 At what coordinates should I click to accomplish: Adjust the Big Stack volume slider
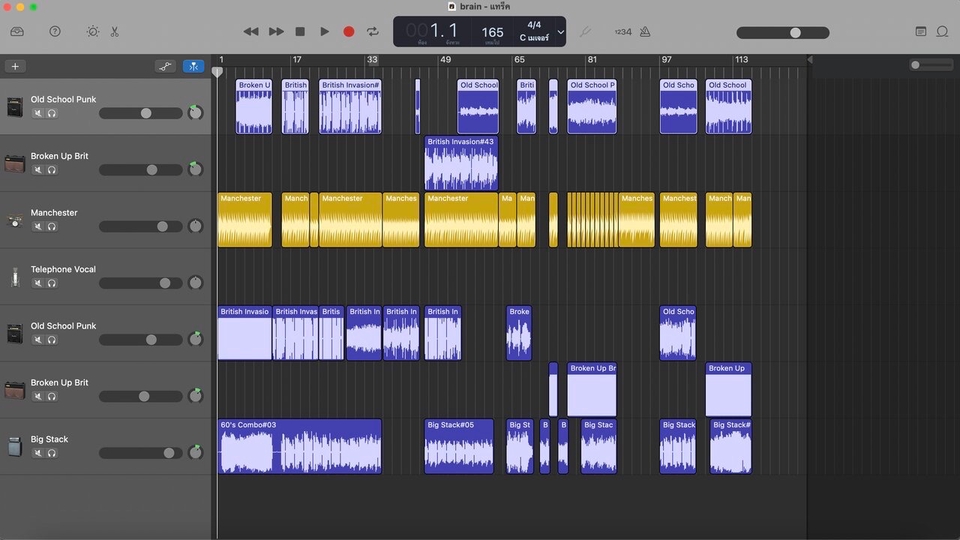pos(141,453)
